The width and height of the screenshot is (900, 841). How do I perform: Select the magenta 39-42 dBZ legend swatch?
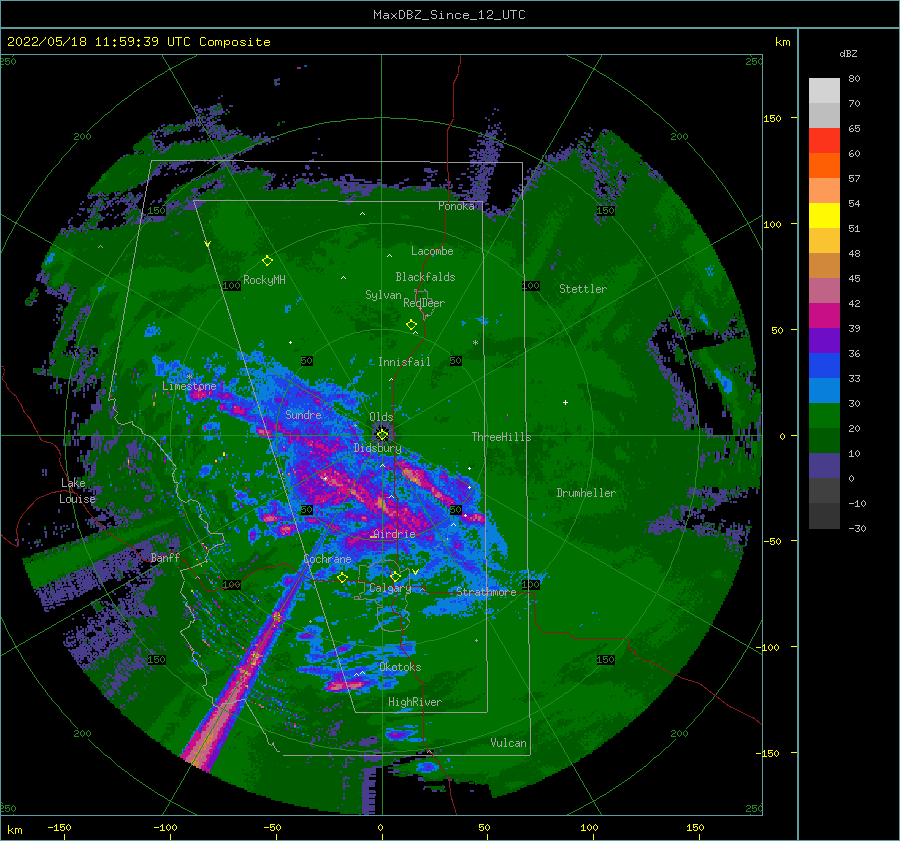coord(824,316)
